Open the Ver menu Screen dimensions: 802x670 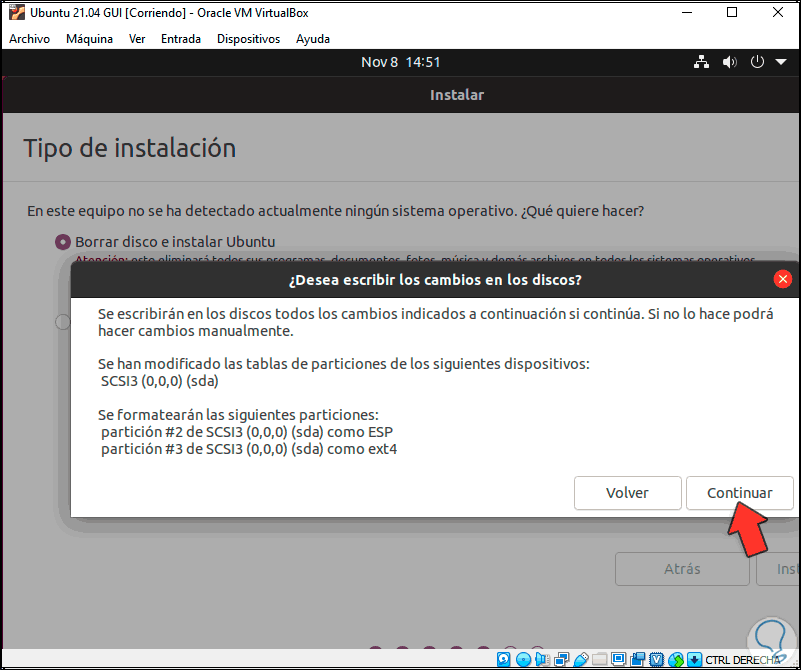pyautogui.click(x=137, y=39)
